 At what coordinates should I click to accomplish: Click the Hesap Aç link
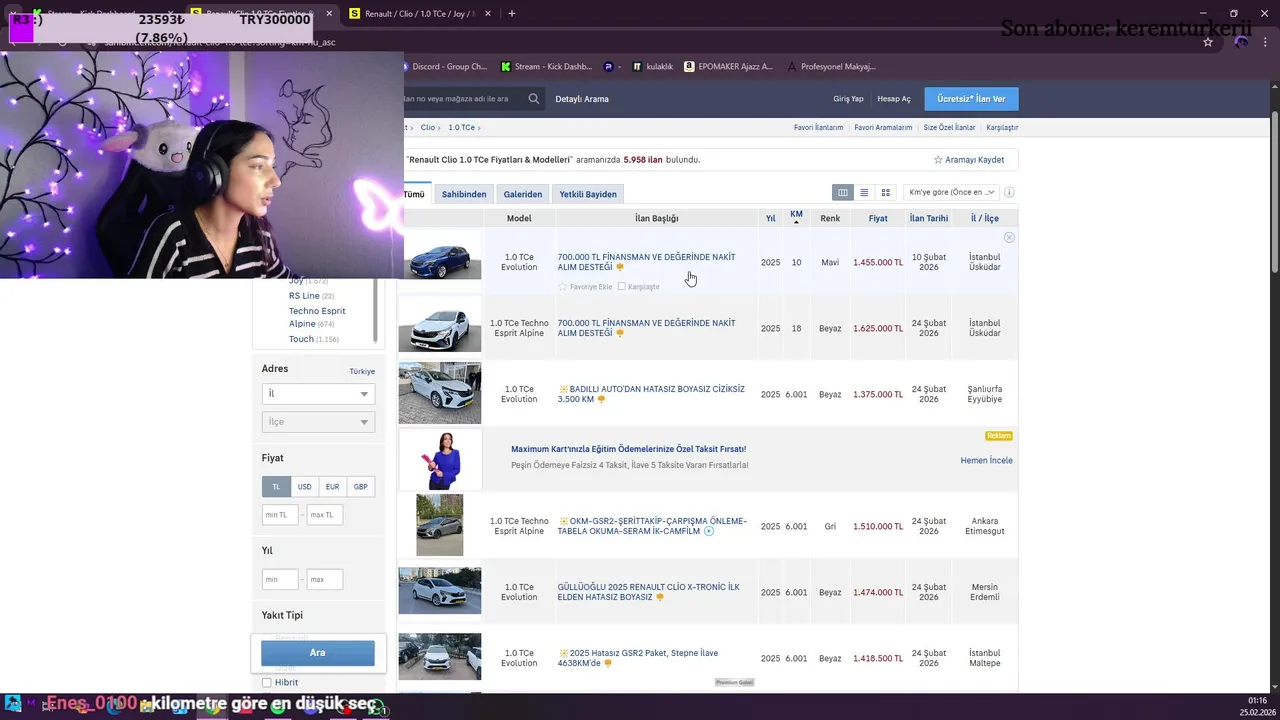click(x=894, y=99)
